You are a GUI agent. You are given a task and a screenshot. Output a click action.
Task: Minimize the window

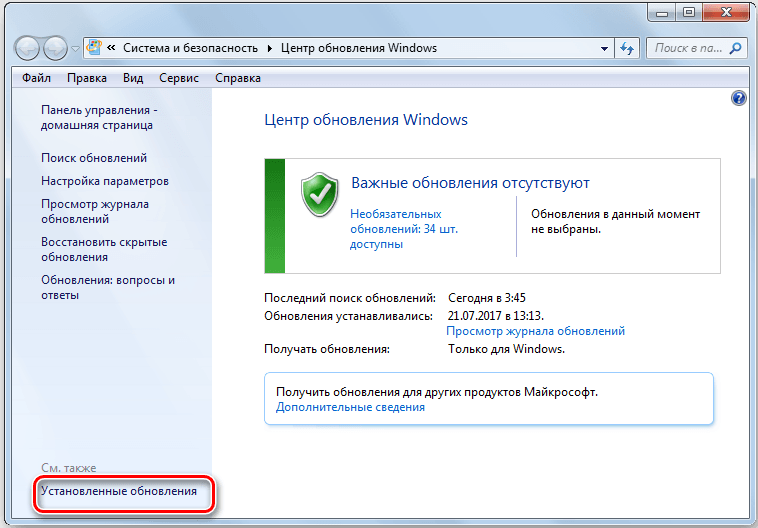pos(662,13)
